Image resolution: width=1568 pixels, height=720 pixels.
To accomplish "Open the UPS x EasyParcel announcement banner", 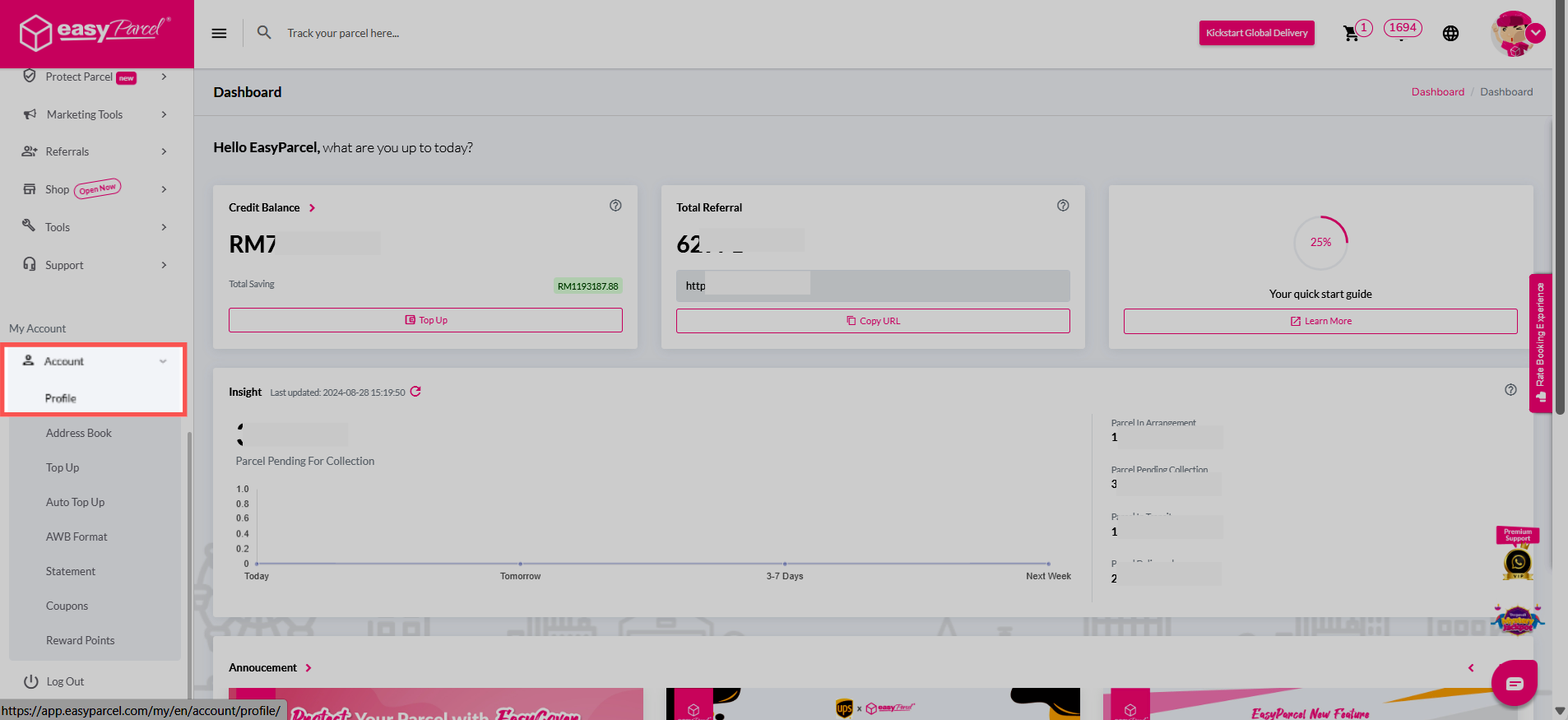I will click(873, 704).
